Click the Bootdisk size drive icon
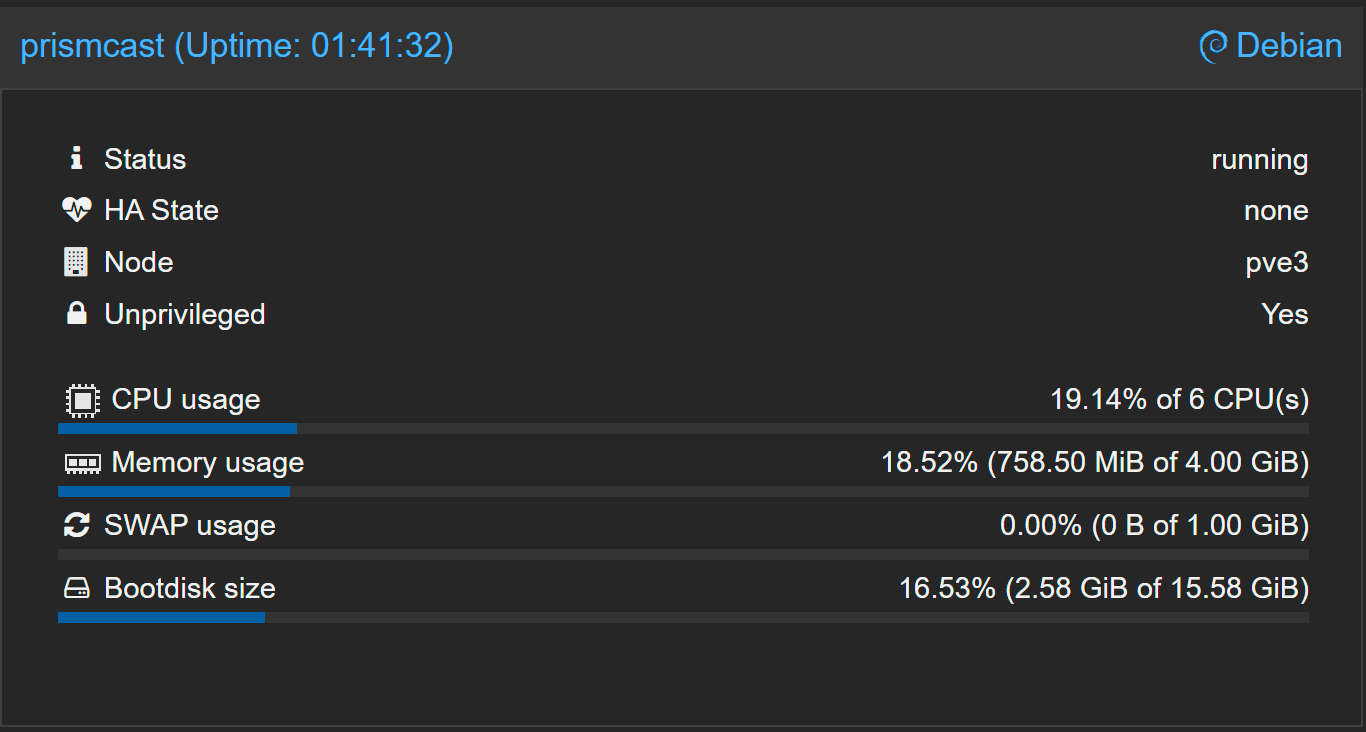 click(76, 589)
